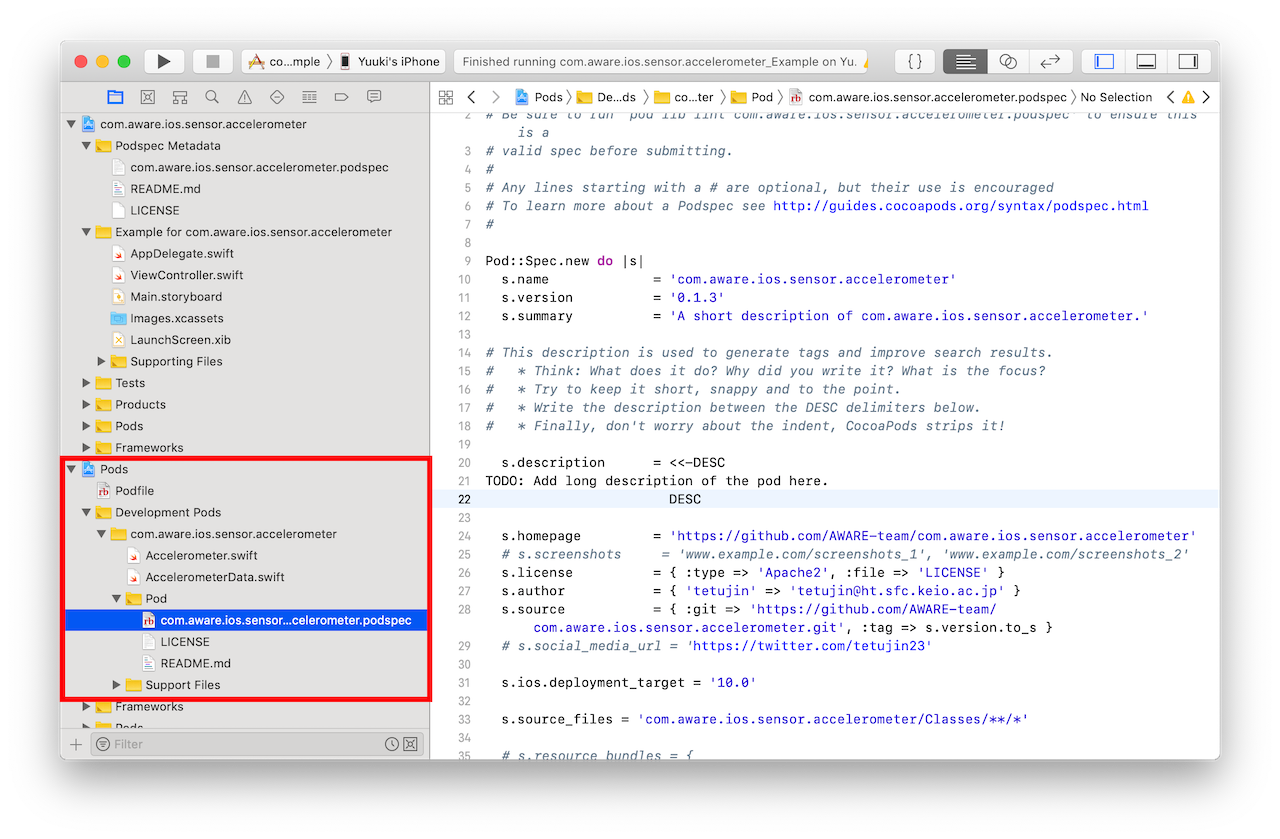This screenshot has width=1280, height=839.
Task: Open ViewController.swift
Action: tap(186, 275)
